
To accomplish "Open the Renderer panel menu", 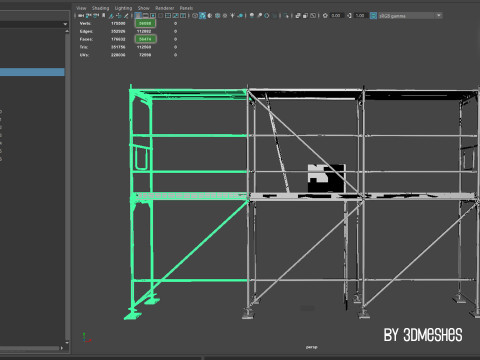I will pyautogui.click(x=165, y=8).
